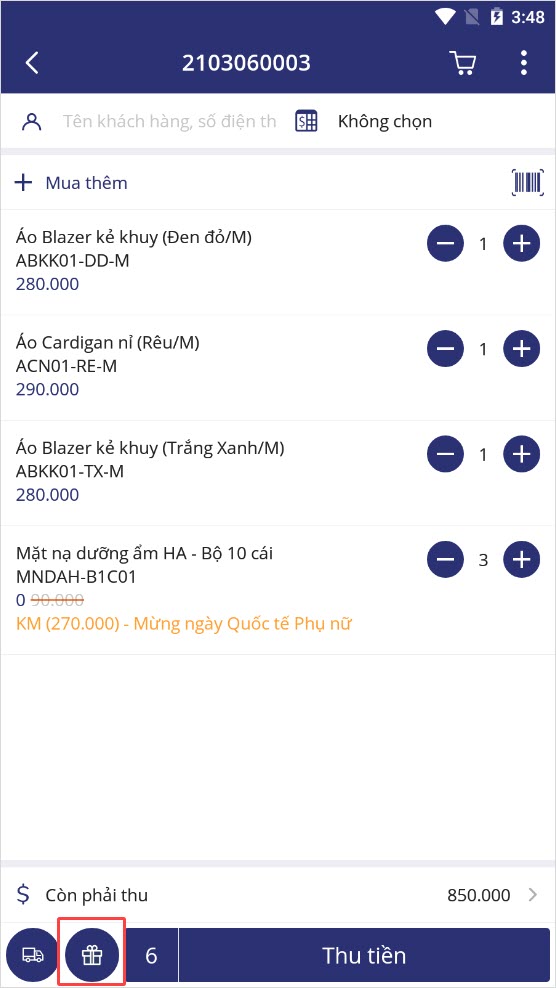The height and width of the screenshot is (988, 556).
Task: Expand the Còn phải thu chevron
Action: [x=533, y=895]
